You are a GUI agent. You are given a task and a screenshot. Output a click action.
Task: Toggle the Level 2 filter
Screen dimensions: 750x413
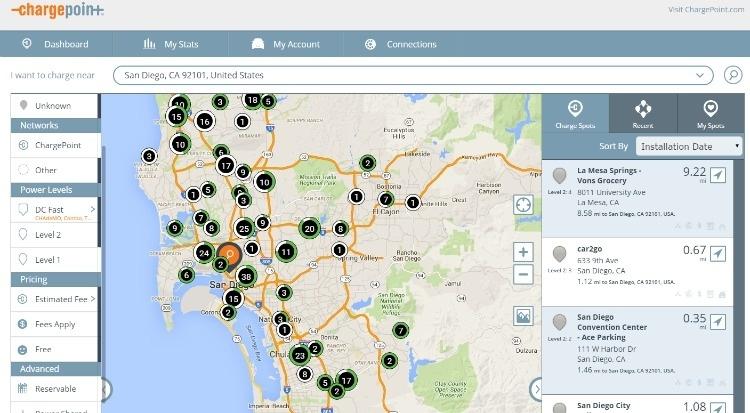55,234
